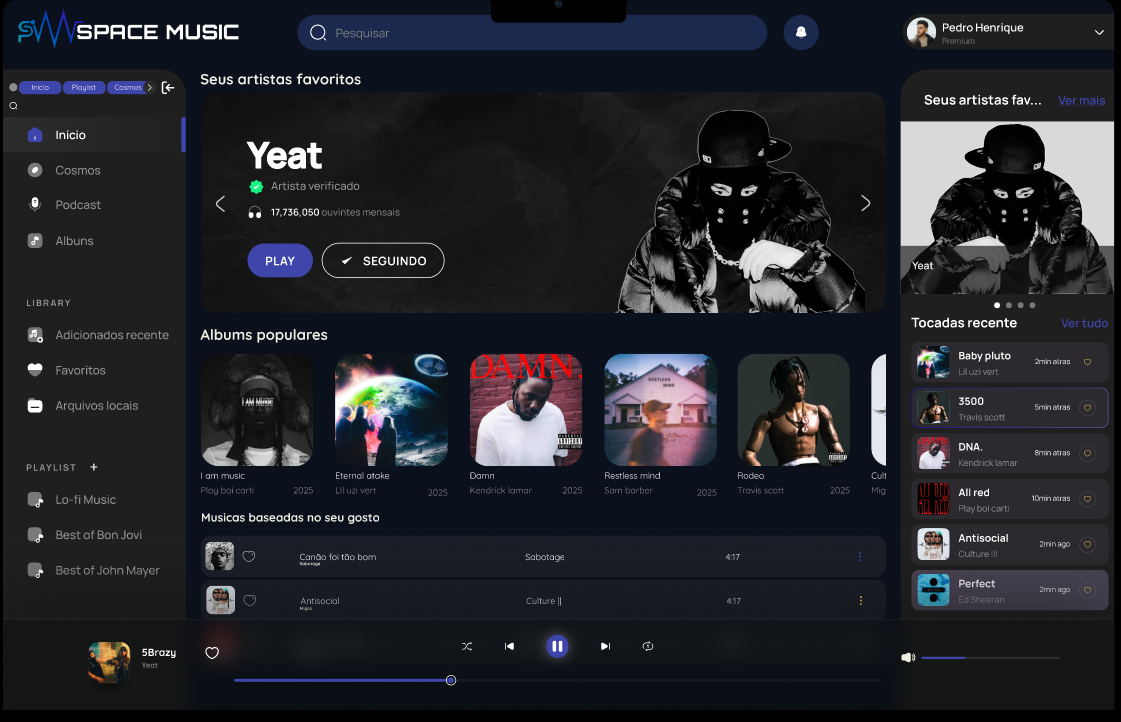
Task: Go to previous featured artist arrow
Action: pos(220,204)
